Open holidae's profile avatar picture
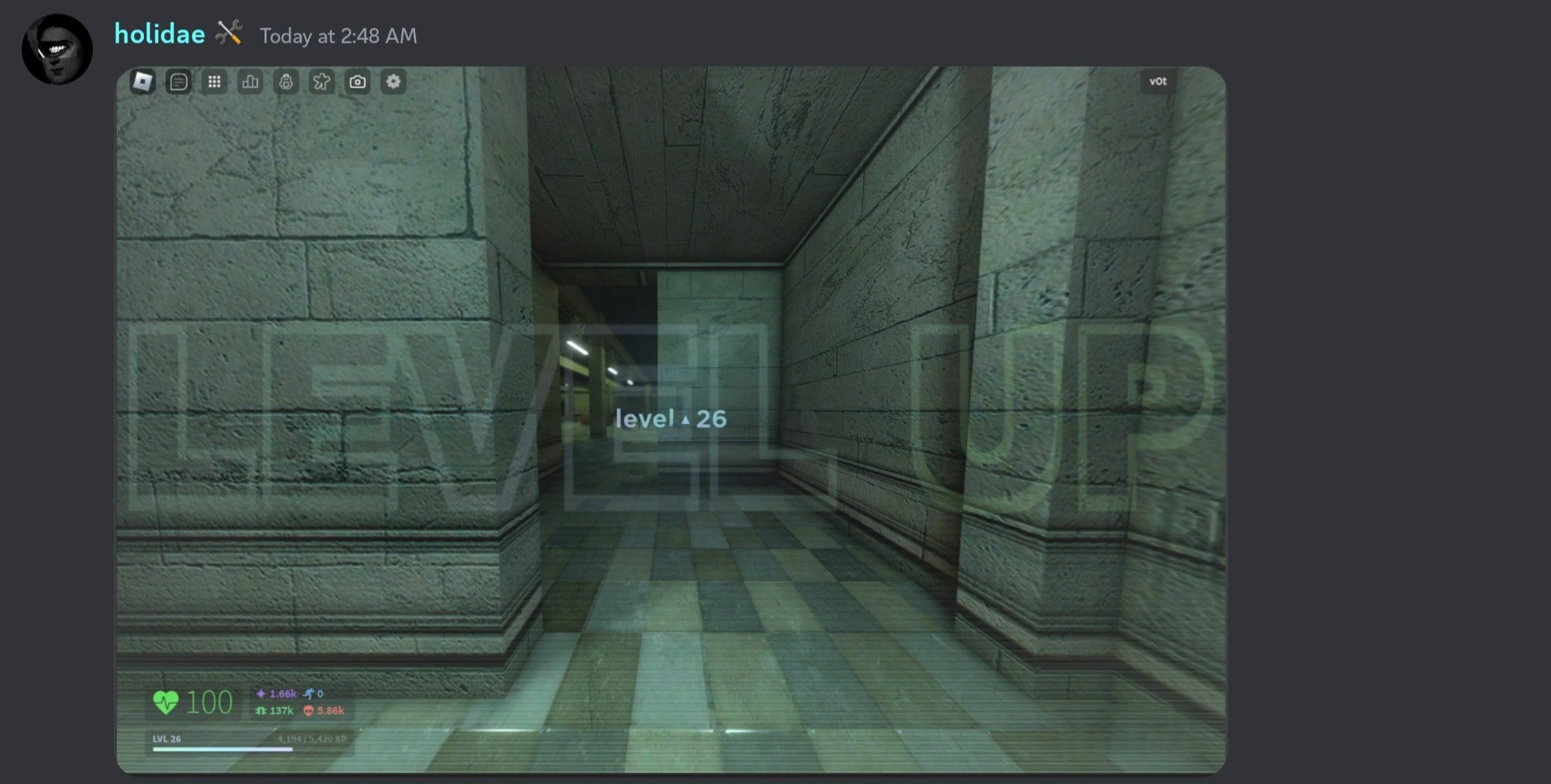The height and width of the screenshot is (784, 1551). (x=57, y=49)
